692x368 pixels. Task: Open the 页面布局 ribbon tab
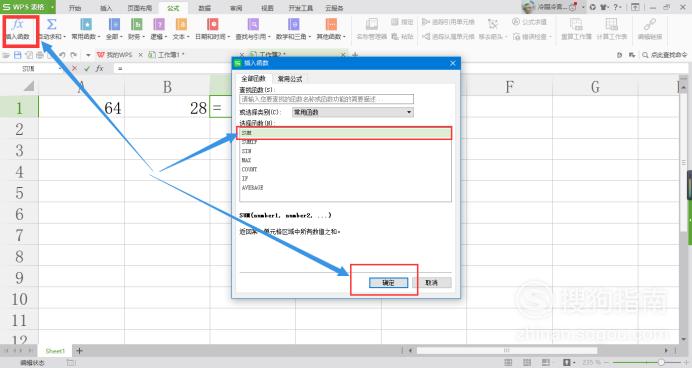click(x=139, y=8)
